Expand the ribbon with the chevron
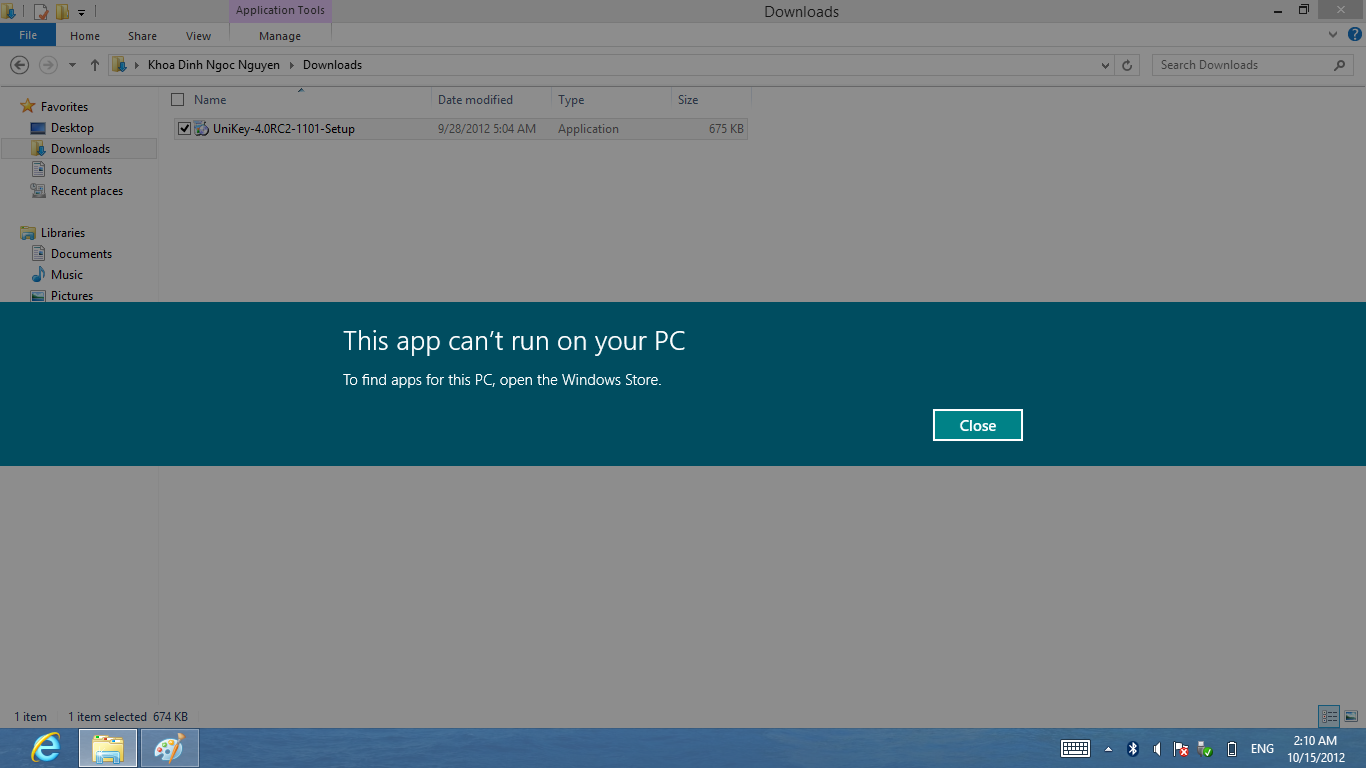The image size is (1366, 768). [x=1333, y=35]
